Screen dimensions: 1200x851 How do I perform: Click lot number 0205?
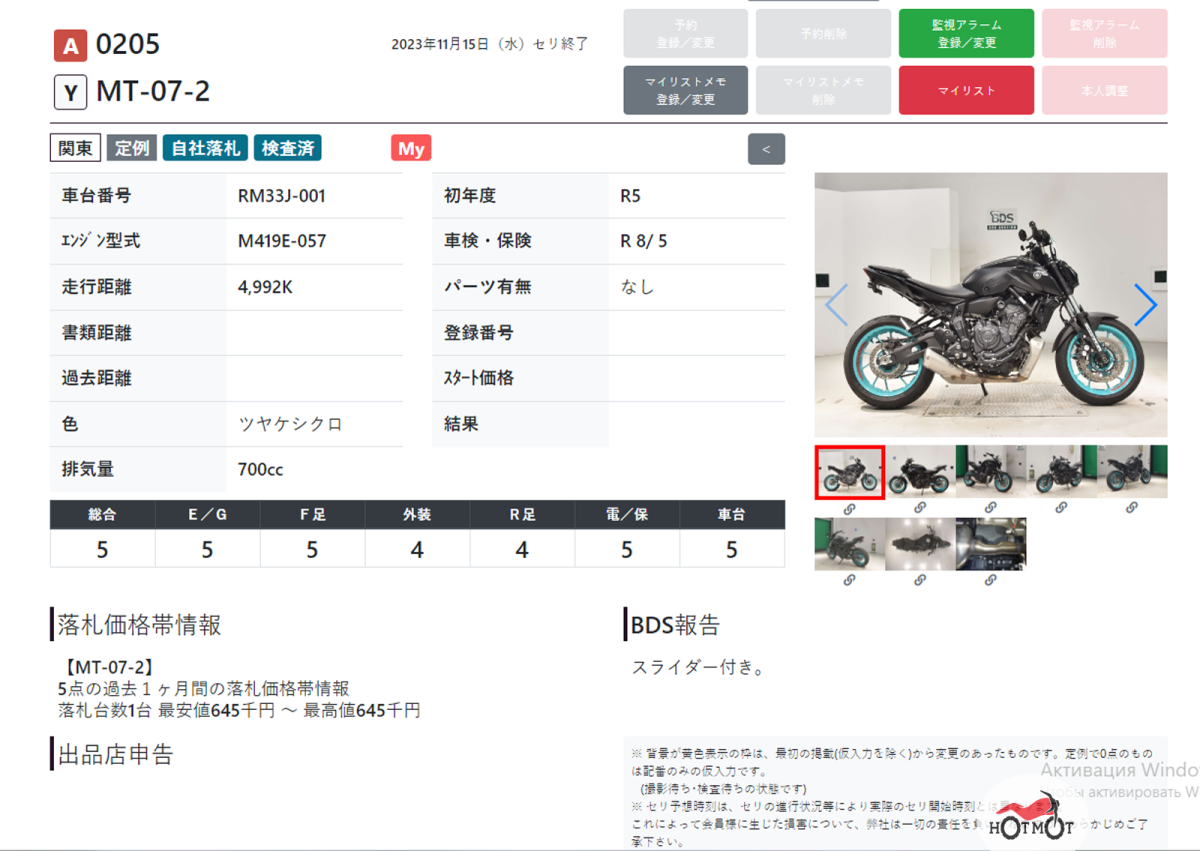[128, 45]
